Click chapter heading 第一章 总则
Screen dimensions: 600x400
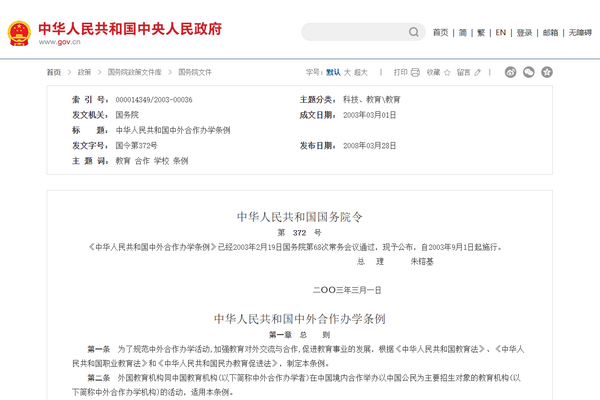[x=299, y=335]
